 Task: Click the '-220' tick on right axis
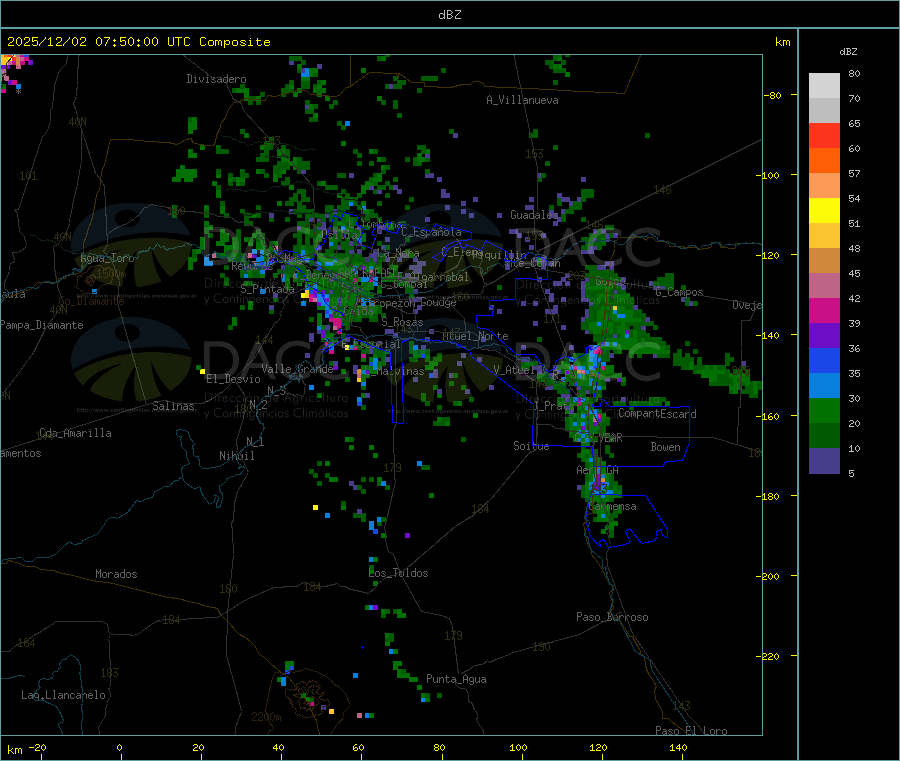coord(768,657)
